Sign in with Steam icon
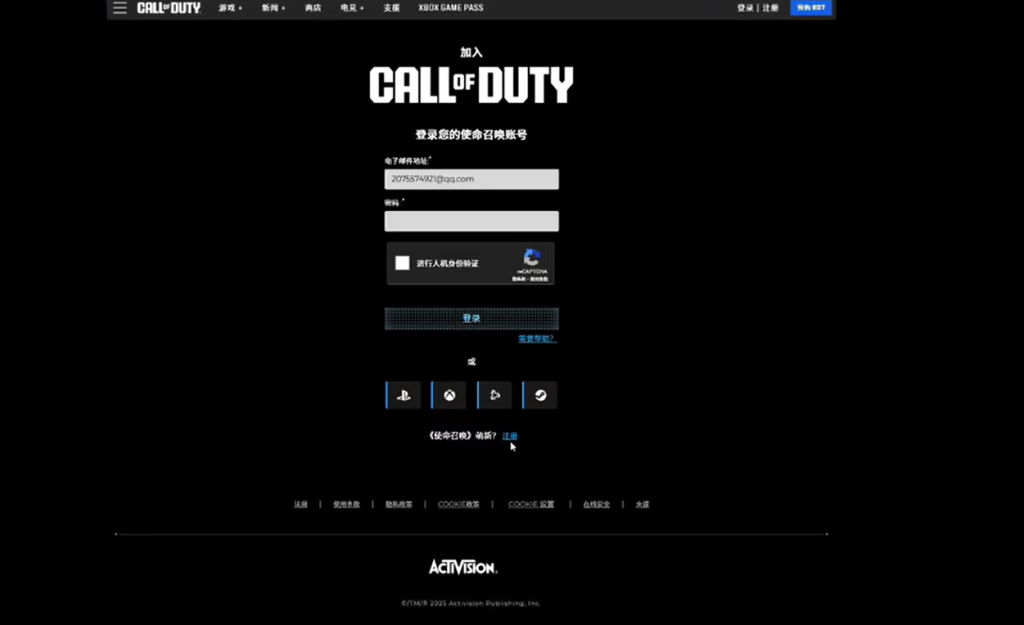This screenshot has height=625, width=1024. (x=540, y=395)
